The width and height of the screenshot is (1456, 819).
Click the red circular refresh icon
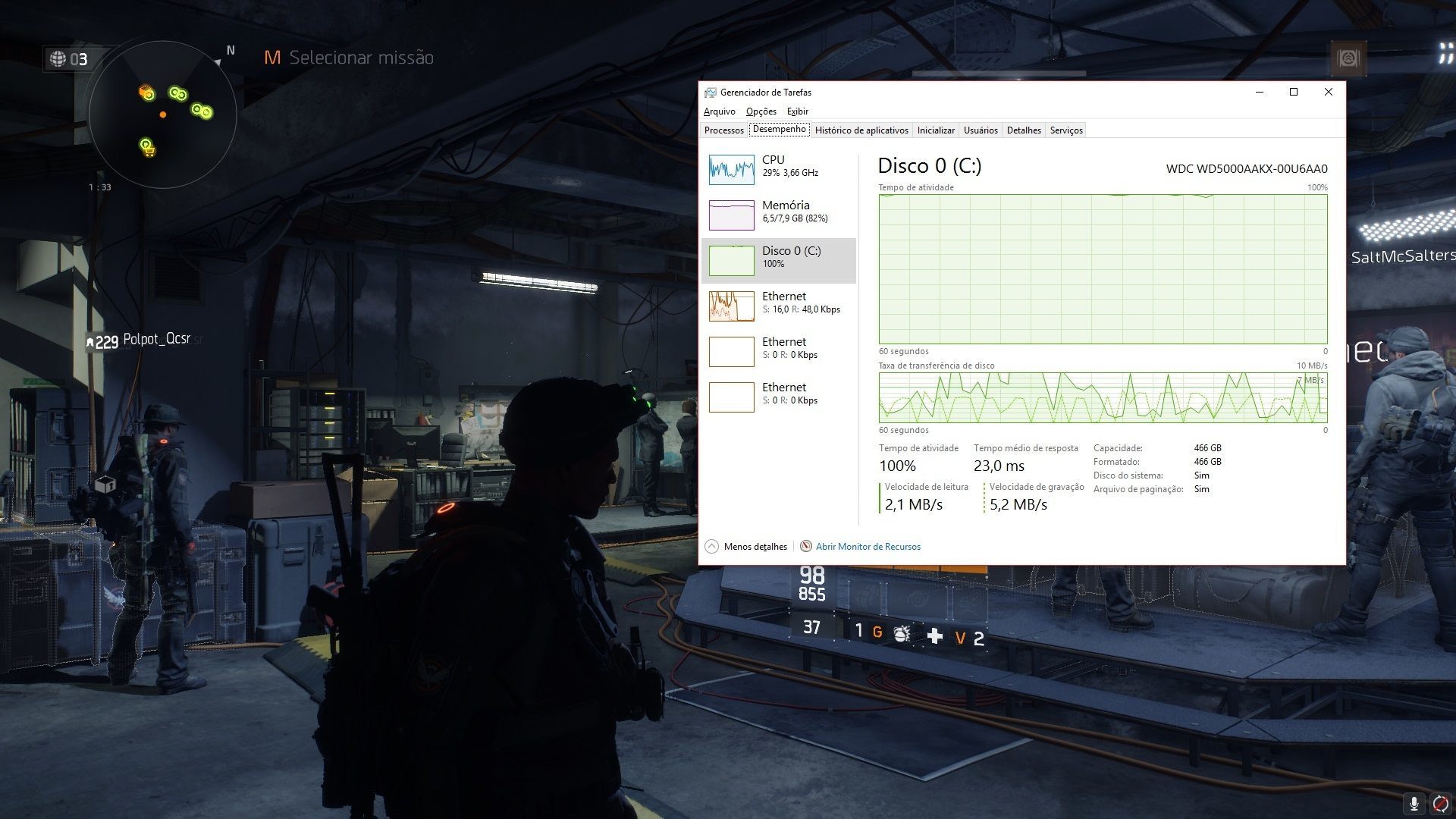[x=1441, y=803]
